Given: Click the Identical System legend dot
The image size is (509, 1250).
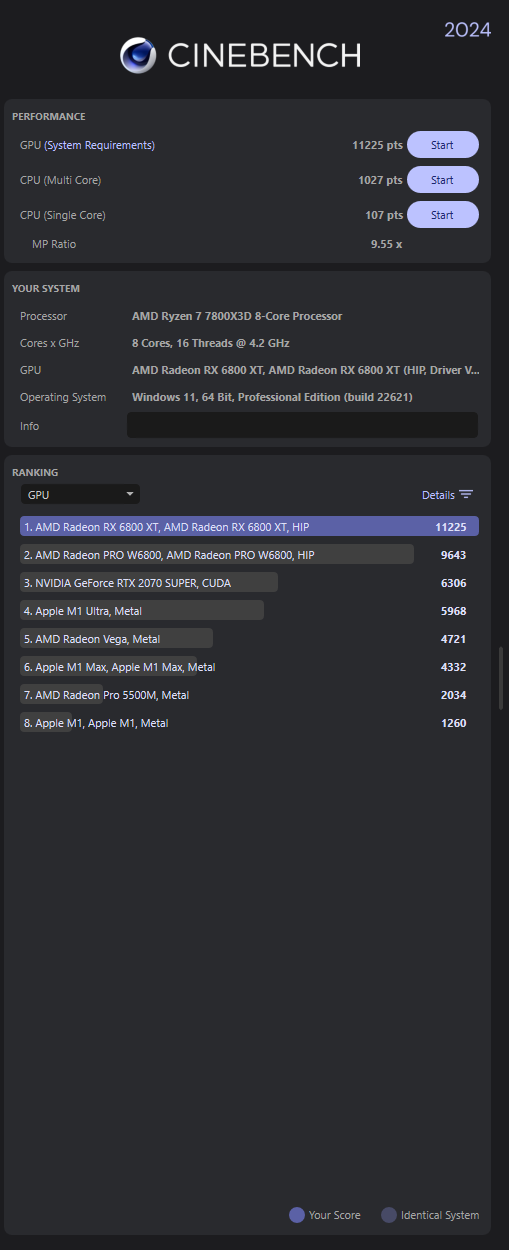Looking at the screenshot, I should [389, 1215].
